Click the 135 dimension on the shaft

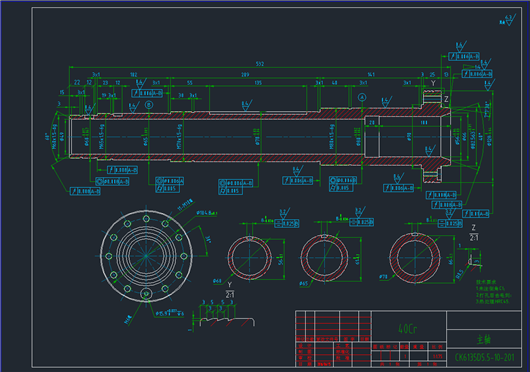tap(258, 83)
